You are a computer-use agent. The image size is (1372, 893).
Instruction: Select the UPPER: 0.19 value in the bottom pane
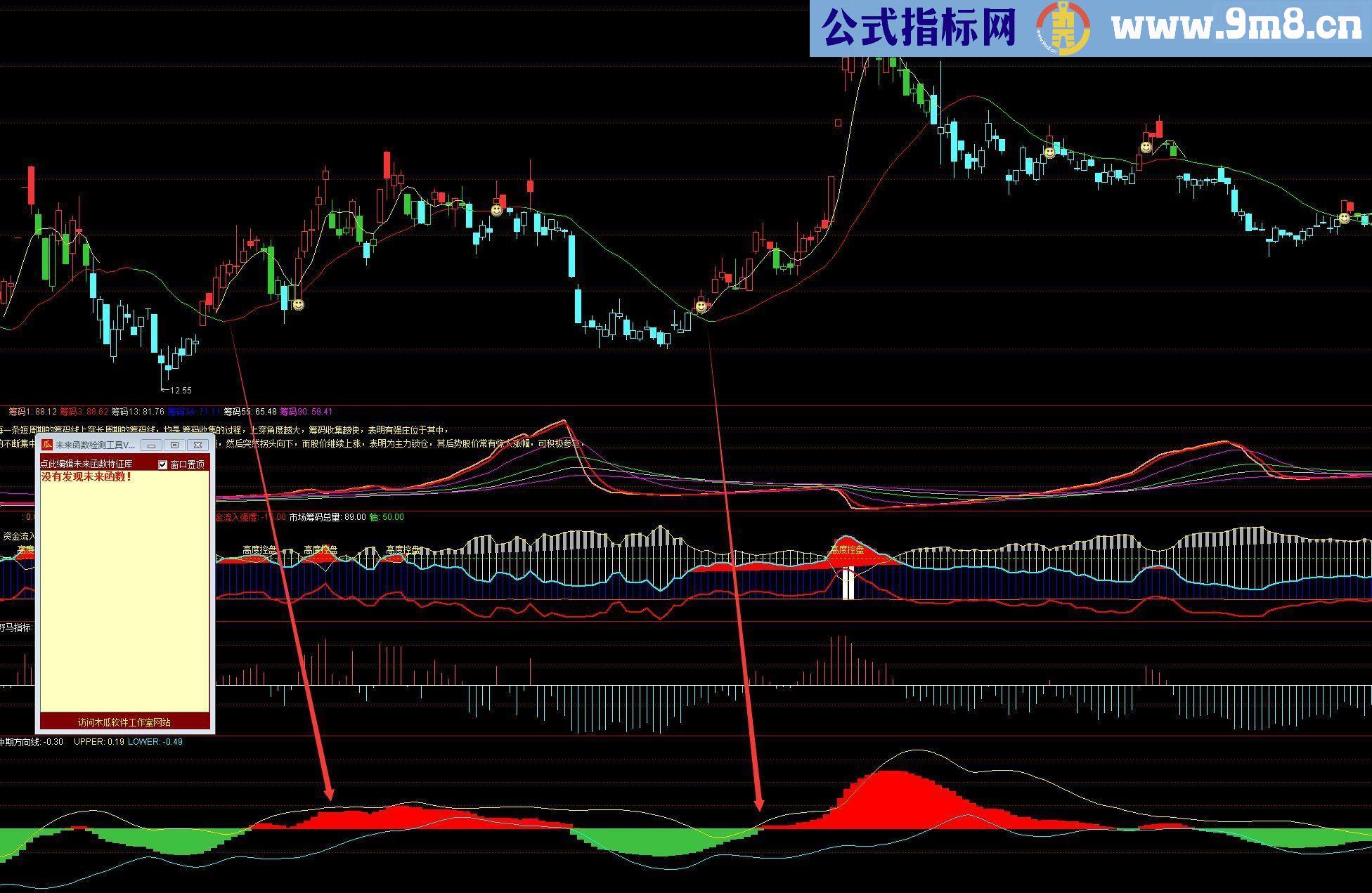click(x=98, y=742)
